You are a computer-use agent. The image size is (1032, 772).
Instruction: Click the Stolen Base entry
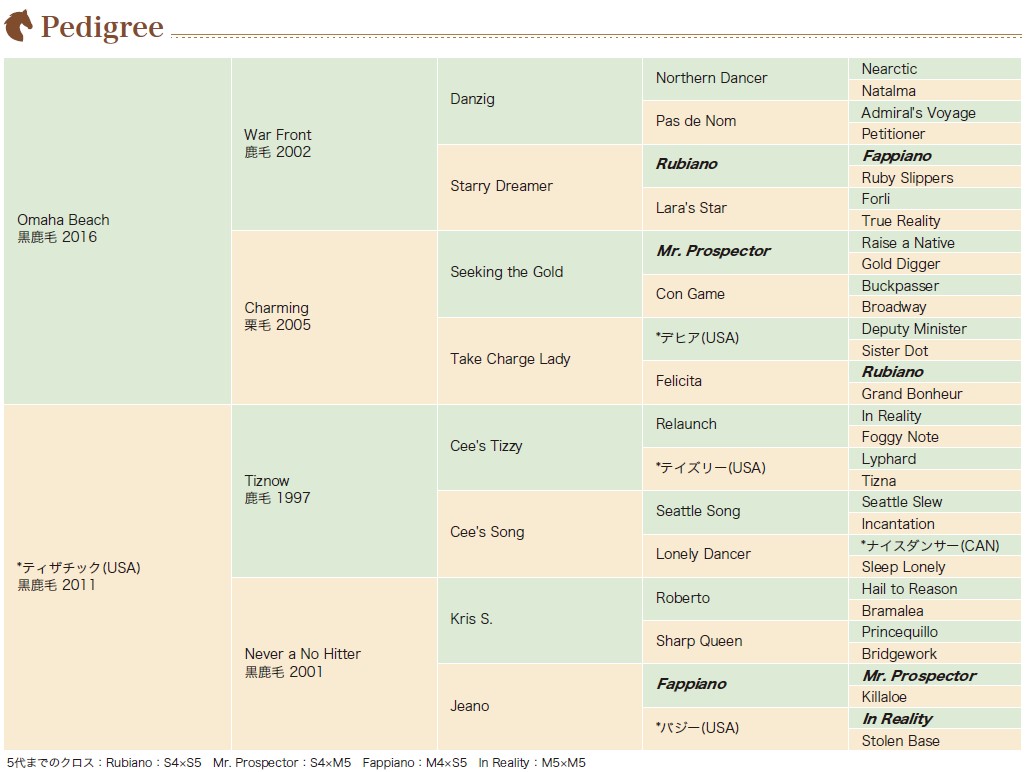pos(935,740)
